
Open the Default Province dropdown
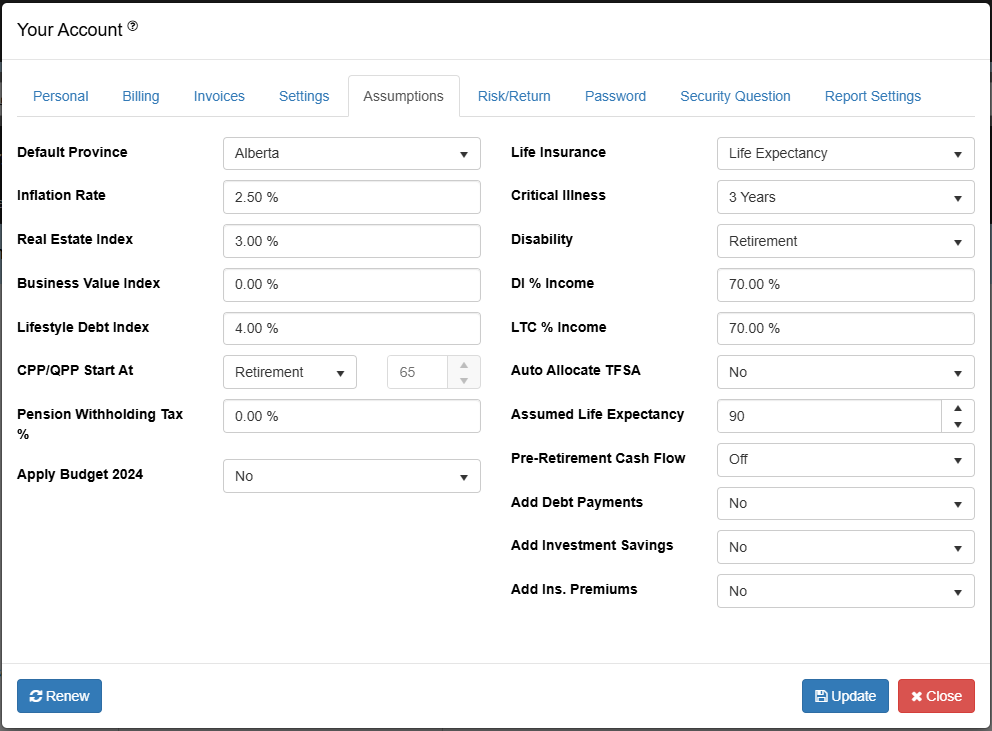point(351,154)
